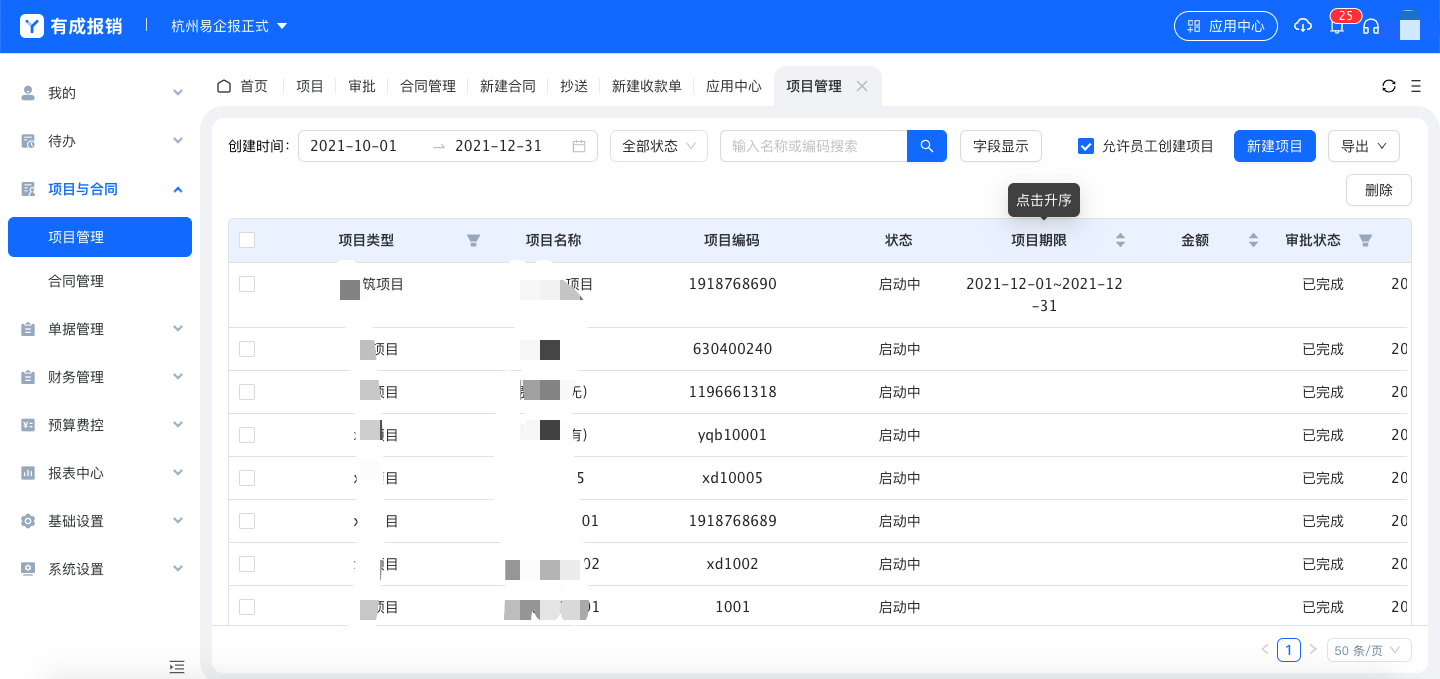
Task: Switch to 合同管理 tab
Action: click(x=428, y=86)
